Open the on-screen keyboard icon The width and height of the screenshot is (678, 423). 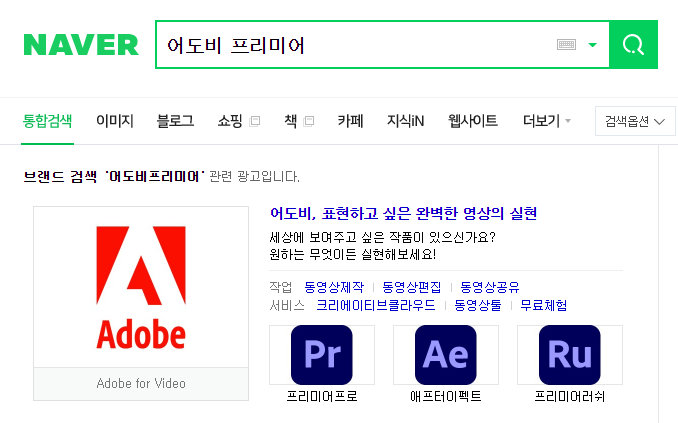(x=566, y=45)
